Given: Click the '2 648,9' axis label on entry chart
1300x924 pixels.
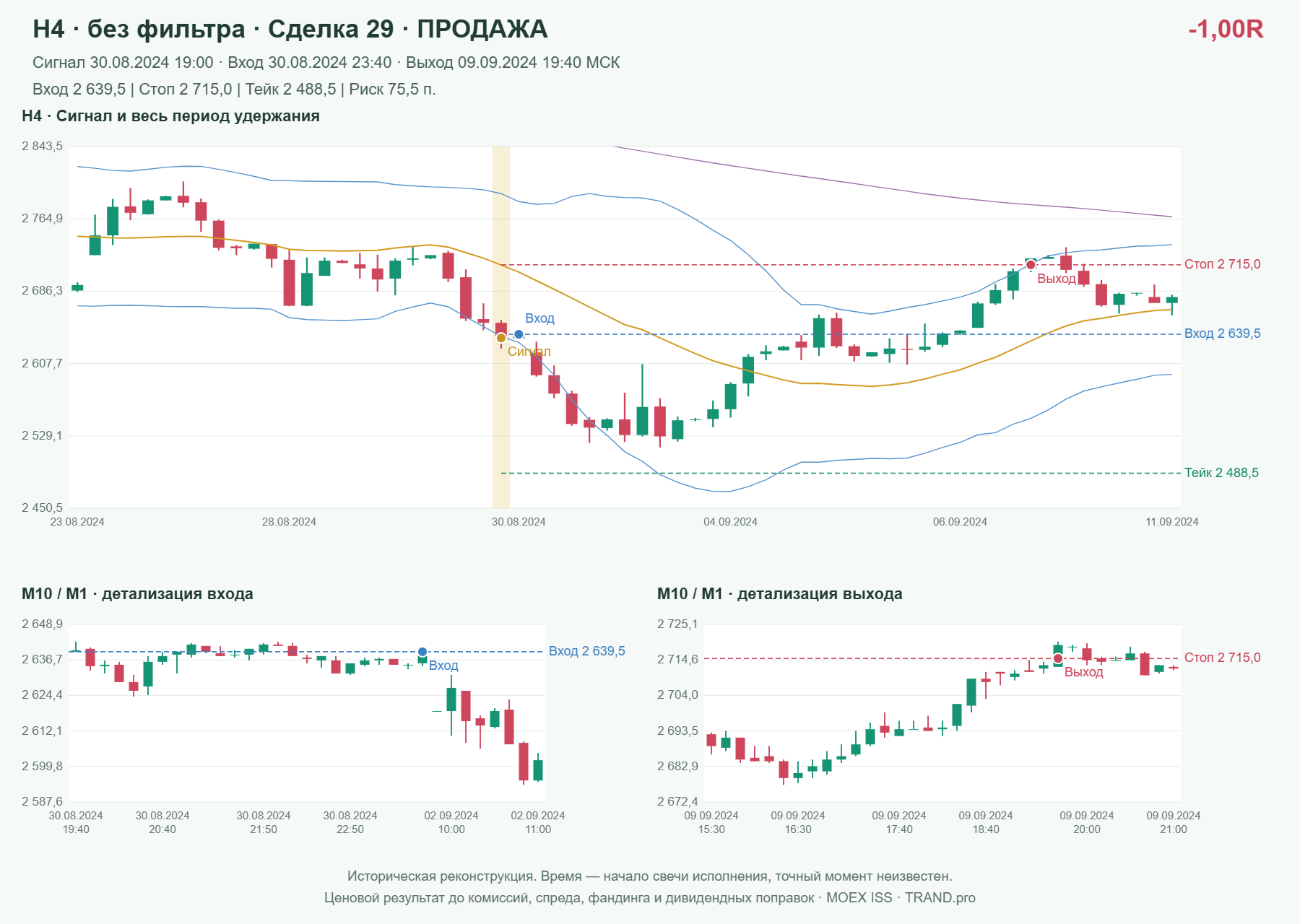Looking at the screenshot, I should tap(43, 624).
